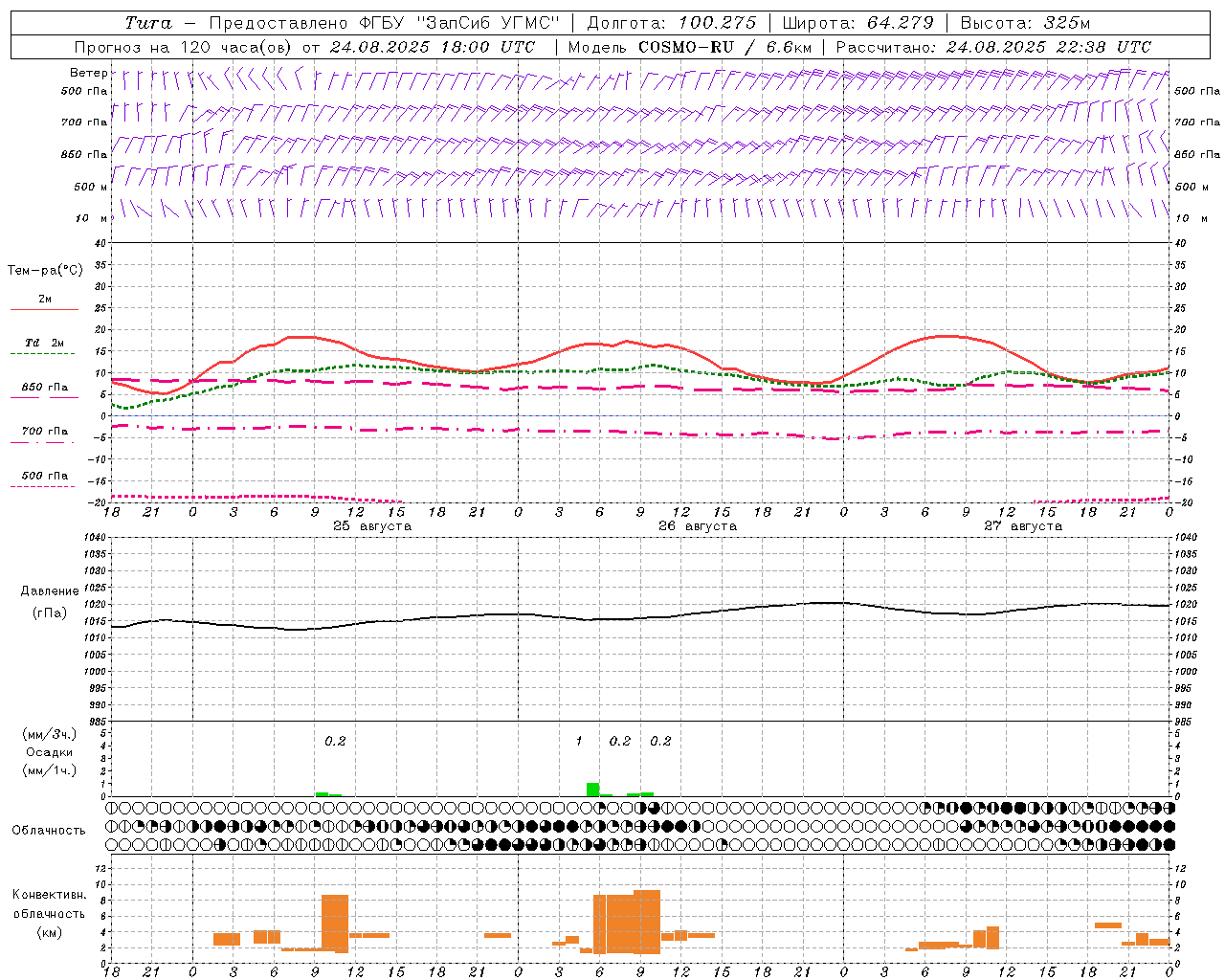Image resolution: width=1225 pixels, height=980 pixels.
Task: Click the elevation label "Высота: 325м"
Action: click(x=1025, y=23)
